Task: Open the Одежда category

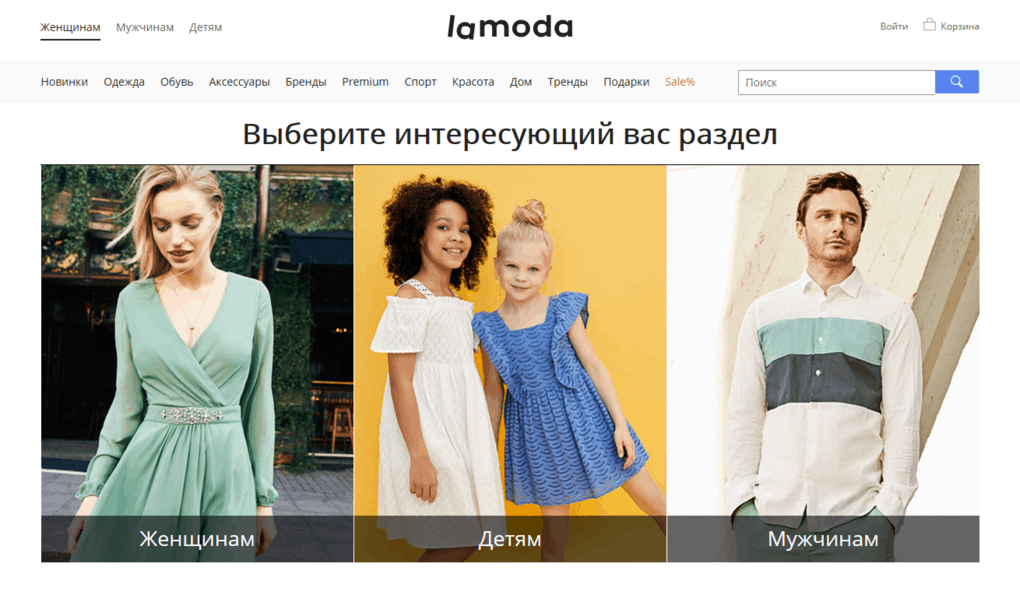Action: [x=124, y=82]
